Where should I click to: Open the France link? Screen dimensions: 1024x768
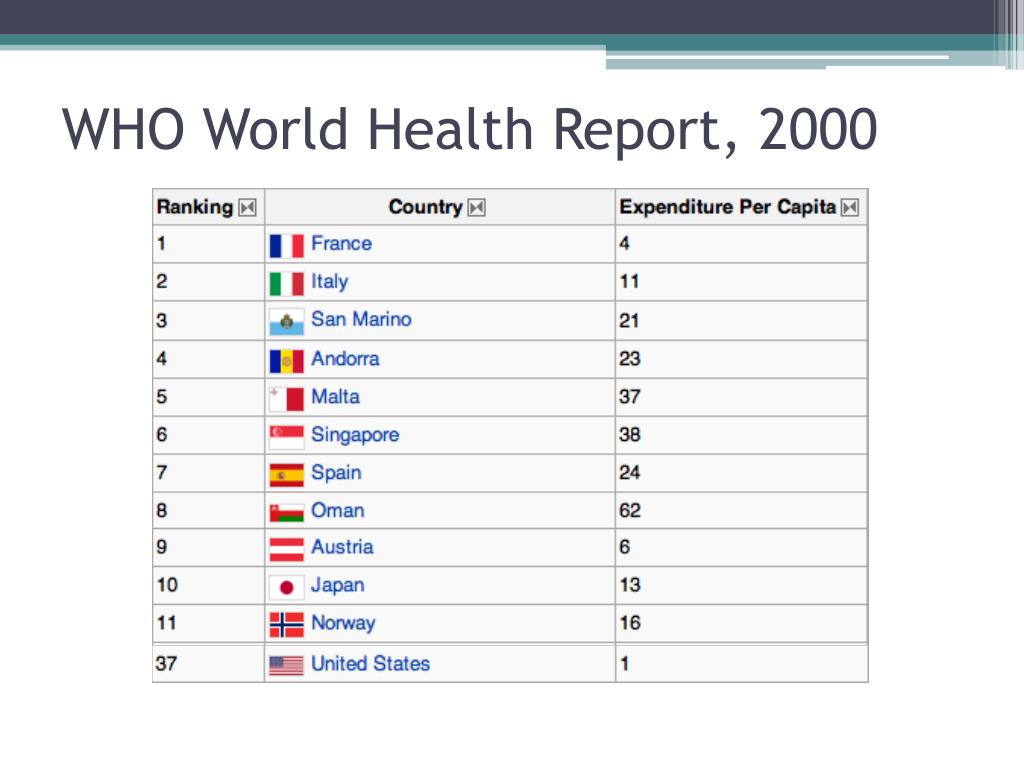pos(342,244)
